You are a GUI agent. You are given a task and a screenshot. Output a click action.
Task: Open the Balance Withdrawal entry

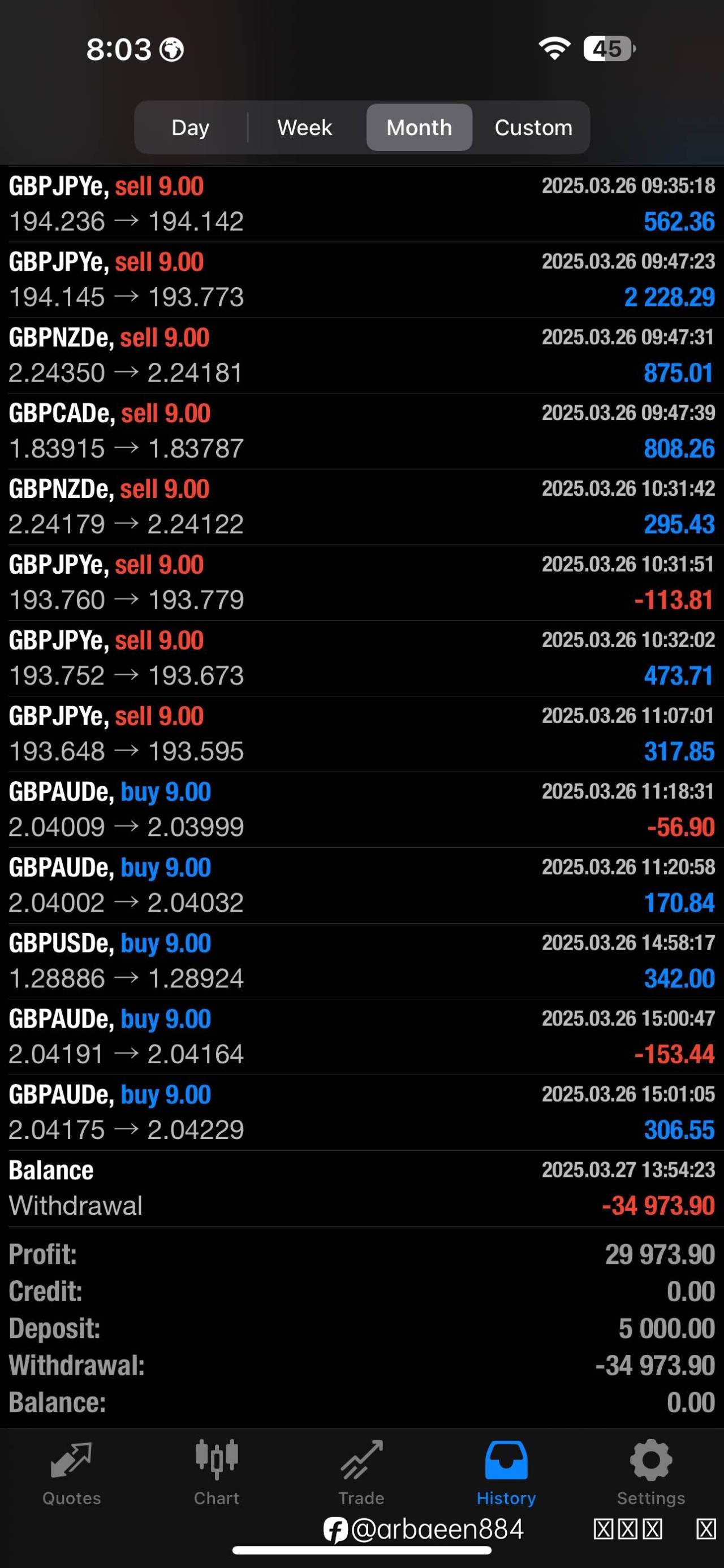(x=361, y=1188)
